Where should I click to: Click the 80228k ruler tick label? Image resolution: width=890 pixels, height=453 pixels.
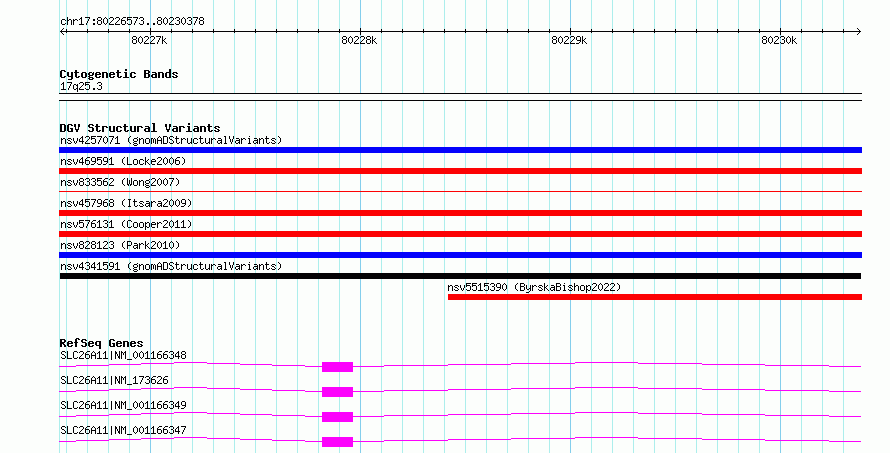click(x=359, y=40)
